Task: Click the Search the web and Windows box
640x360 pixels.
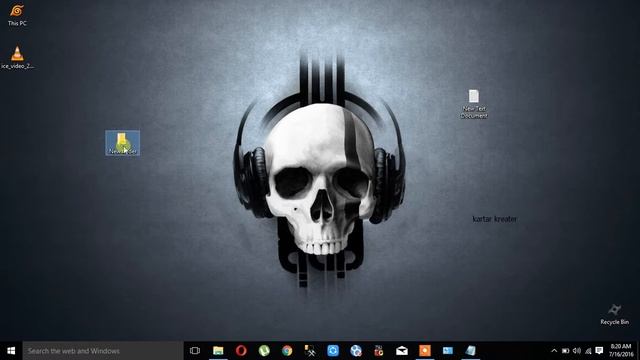Action: (103, 351)
